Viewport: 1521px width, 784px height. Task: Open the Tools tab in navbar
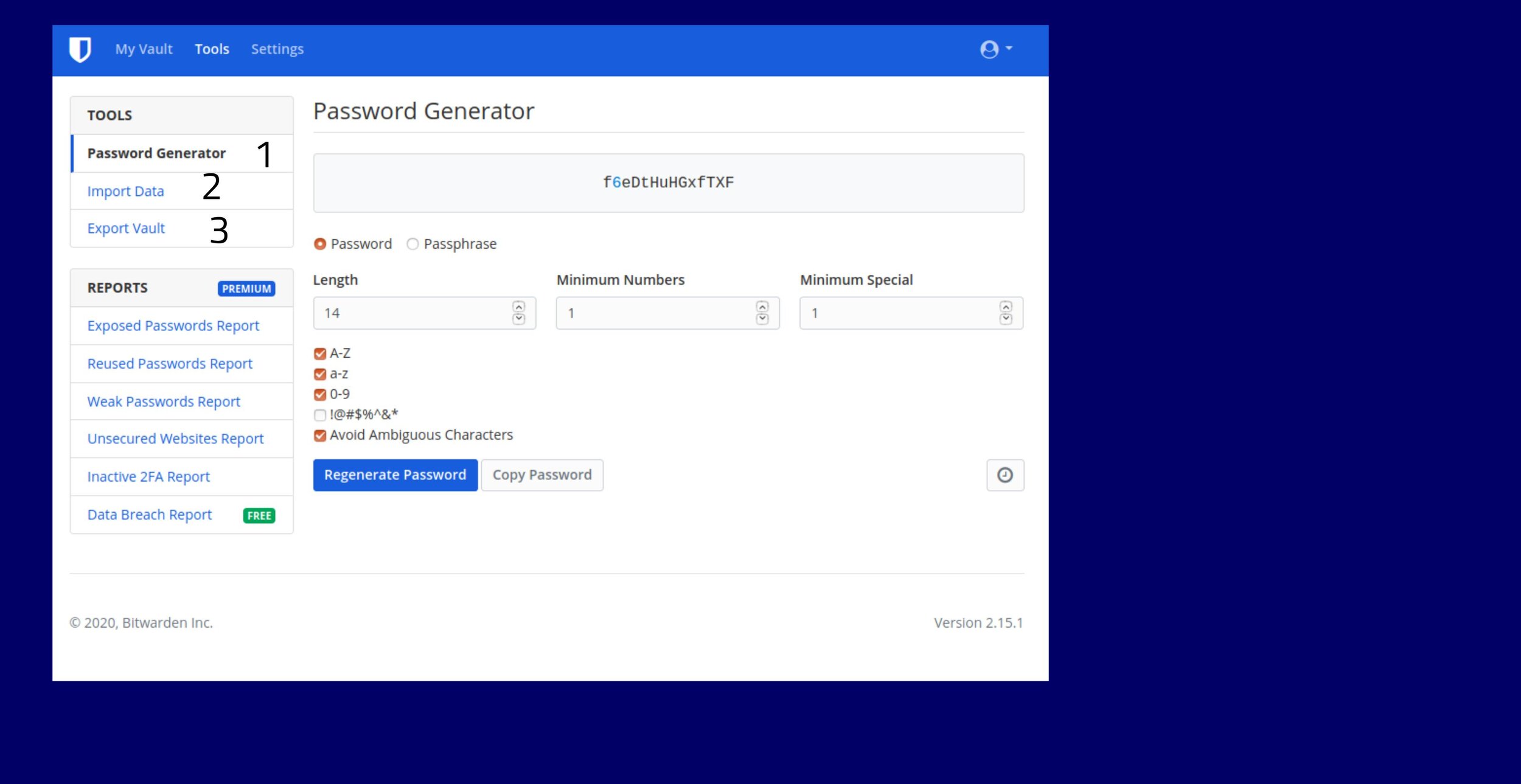[212, 49]
